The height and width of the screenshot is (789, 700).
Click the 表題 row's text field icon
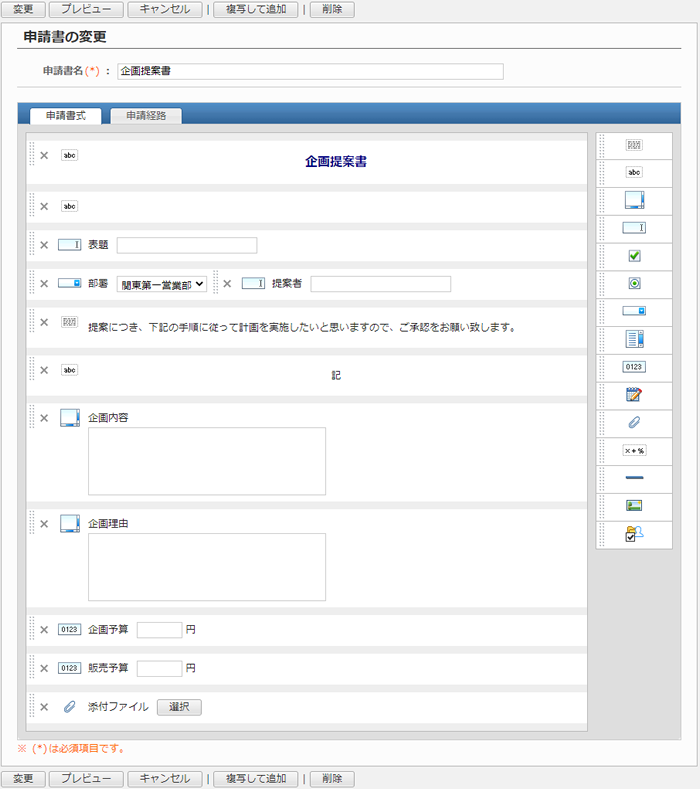click(69, 245)
